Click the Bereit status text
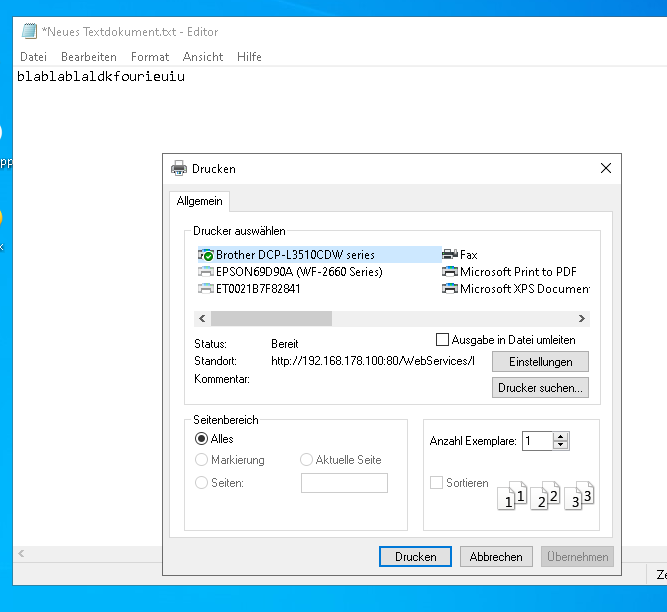The image size is (667, 612). click(x=285, y=344)
